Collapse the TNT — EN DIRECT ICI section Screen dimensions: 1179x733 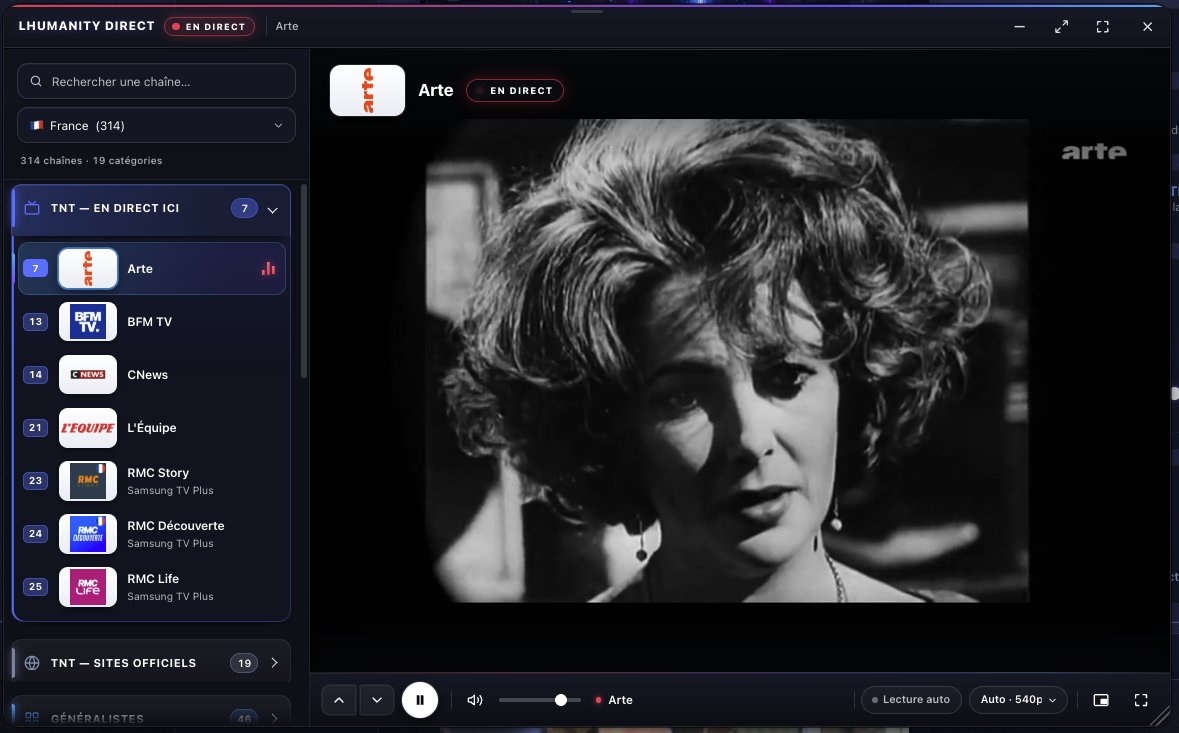click(x=273, y=210)
